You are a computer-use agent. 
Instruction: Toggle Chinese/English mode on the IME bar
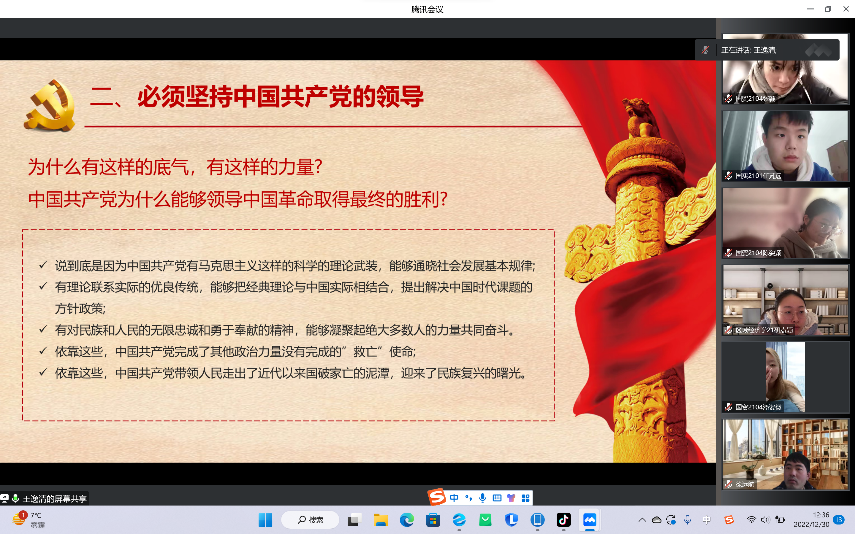[454, 497]
